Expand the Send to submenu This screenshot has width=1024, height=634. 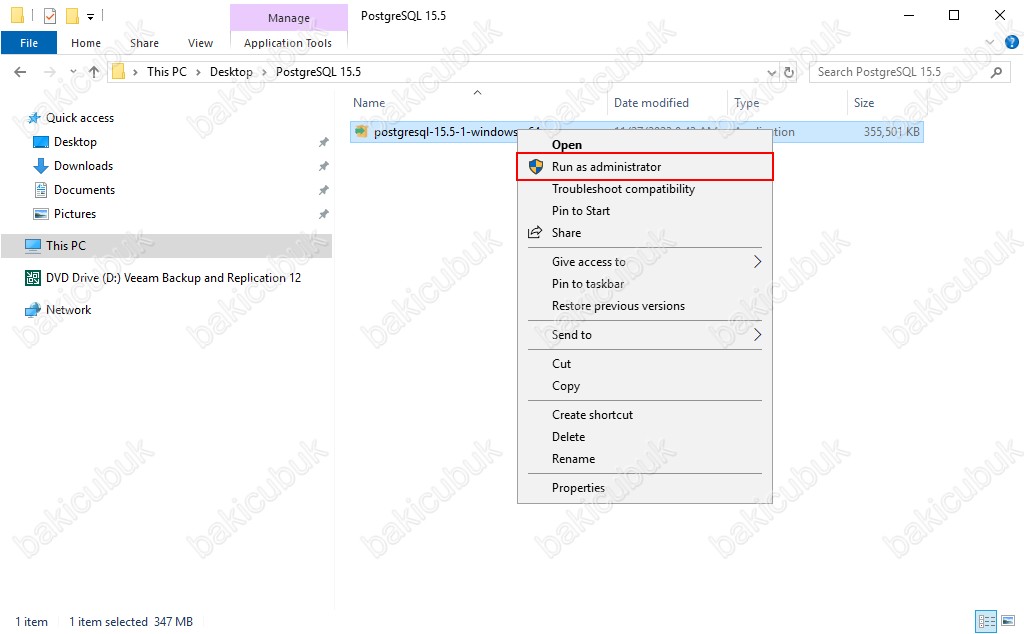[x=645, y=335]
